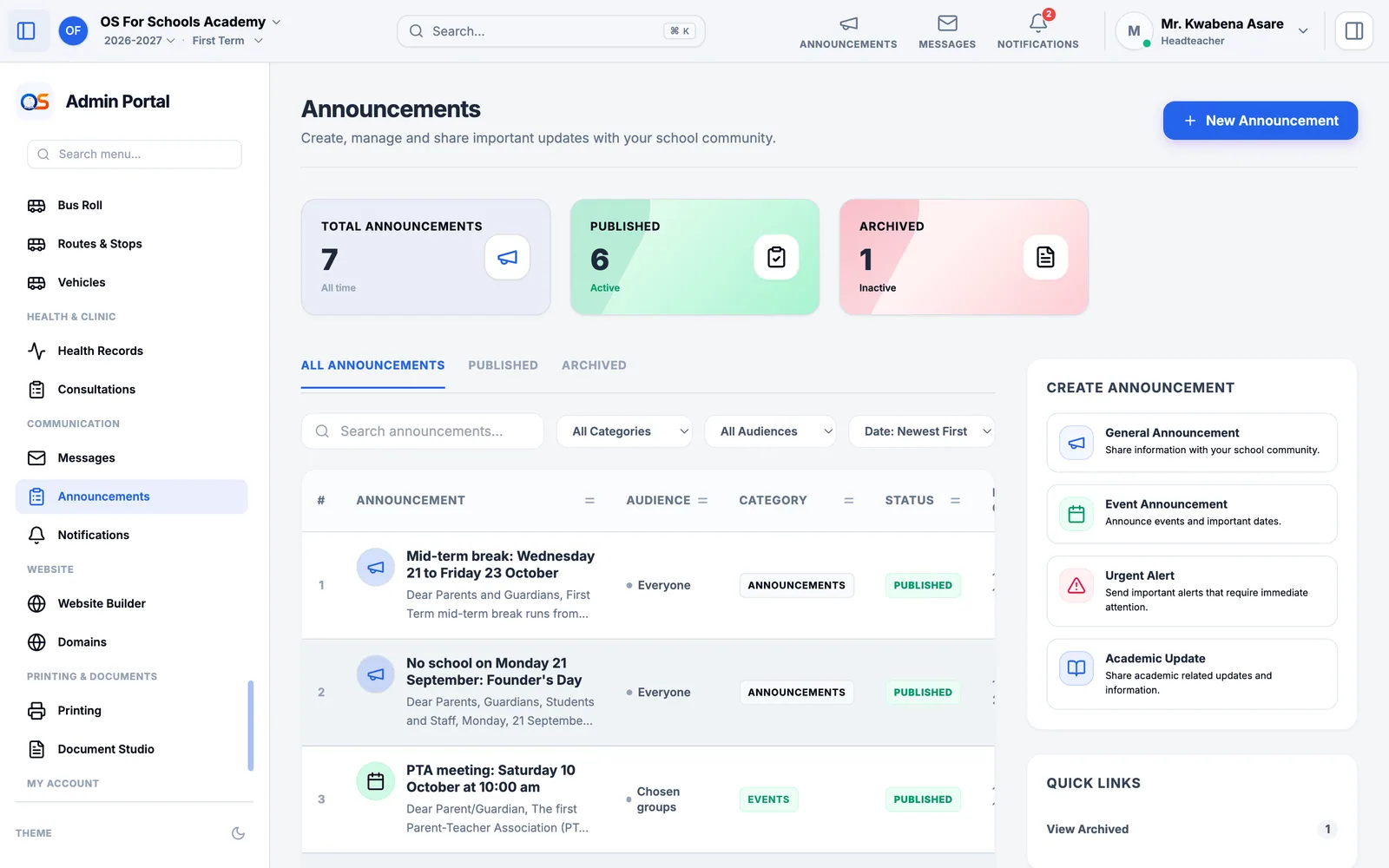This screenshot has width=1389, height=868.
Task: Open the 2026-2027 academic year dropdown
Action: pyautogui.click(x=139, y=41)
